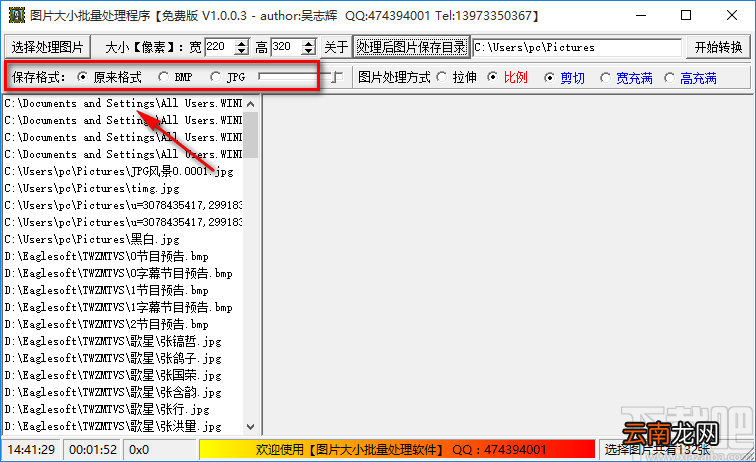Click the JPG quality slider track
The image size is (756, 462).
pyautogui.click(x=300, y=77)
